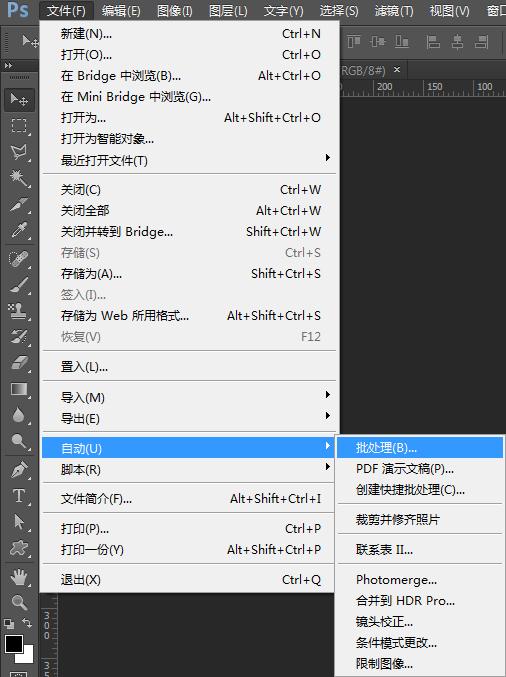Open the 编辑(E) menu

[121, 10]
